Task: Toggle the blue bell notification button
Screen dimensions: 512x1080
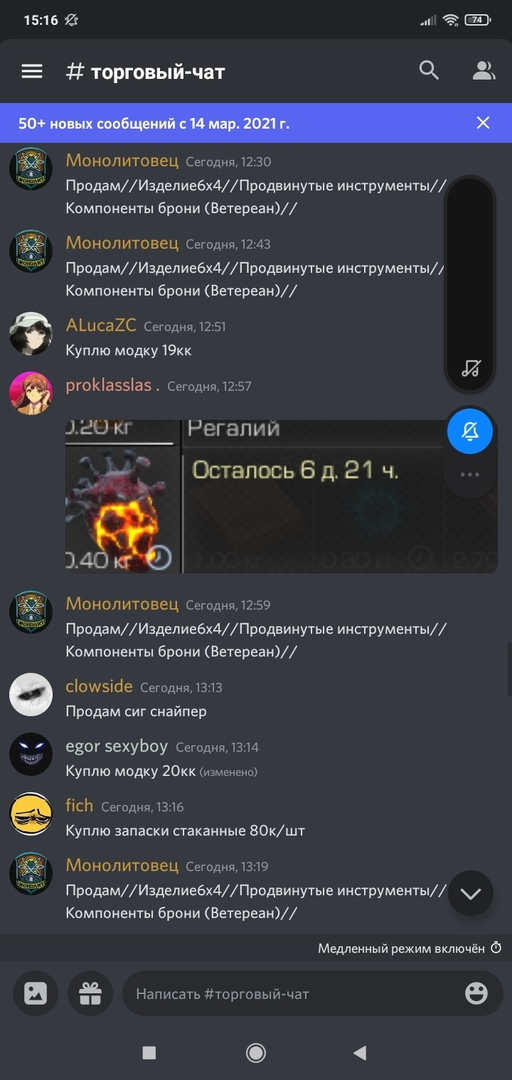Action: tap(470, 432)
